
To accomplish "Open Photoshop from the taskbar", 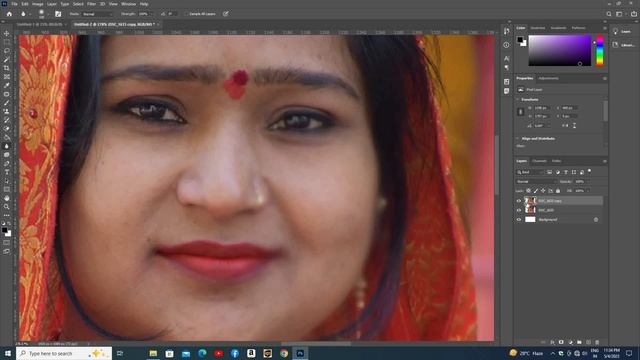I will [x=300, y=353].
